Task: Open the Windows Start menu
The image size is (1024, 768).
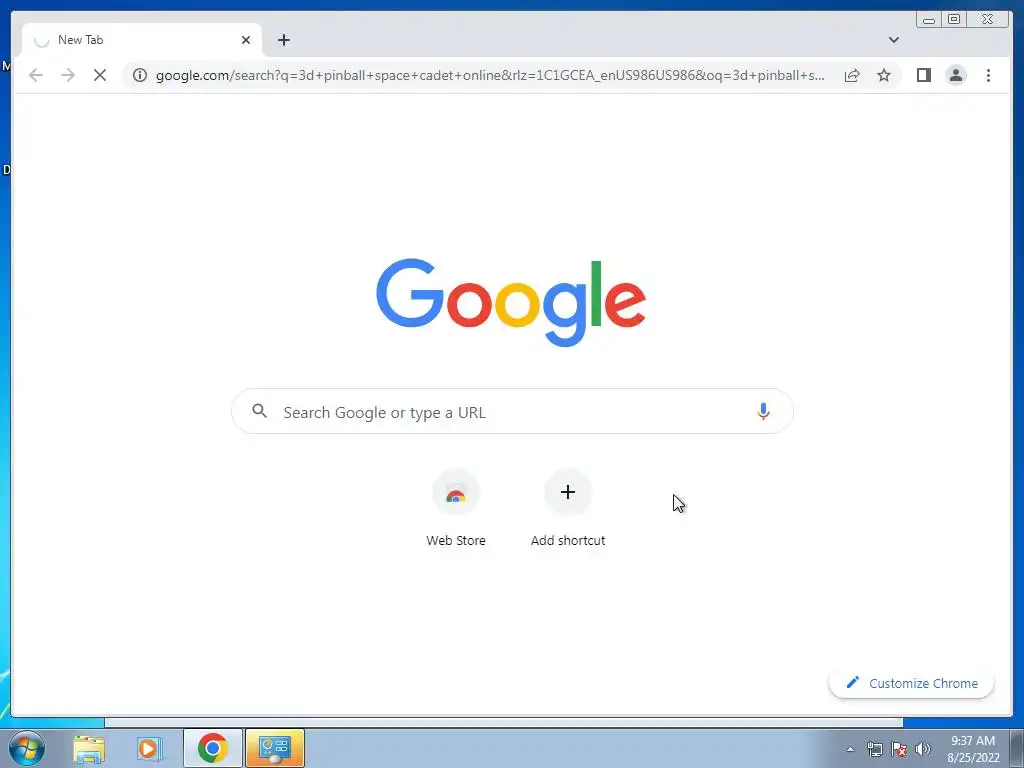Action: (27, 748)
